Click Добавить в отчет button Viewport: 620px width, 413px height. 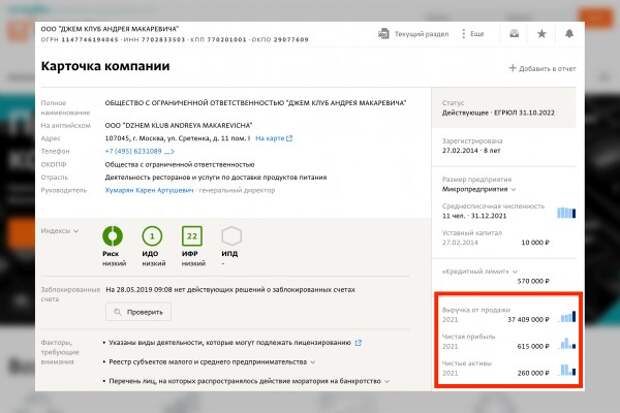click(542, 68)
